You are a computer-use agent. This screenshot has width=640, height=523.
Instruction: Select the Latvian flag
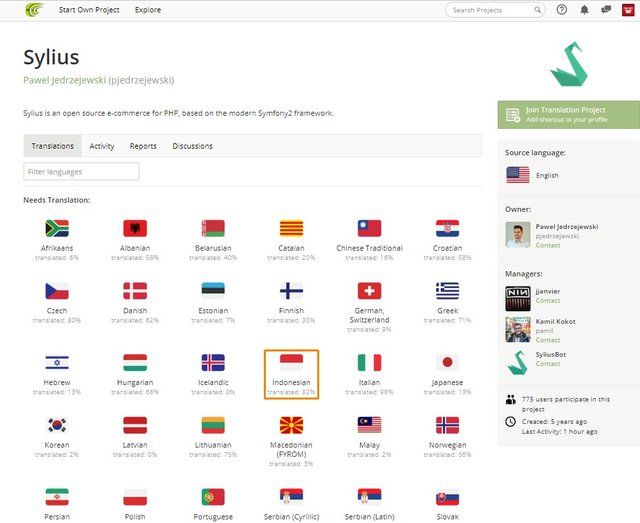135,425
